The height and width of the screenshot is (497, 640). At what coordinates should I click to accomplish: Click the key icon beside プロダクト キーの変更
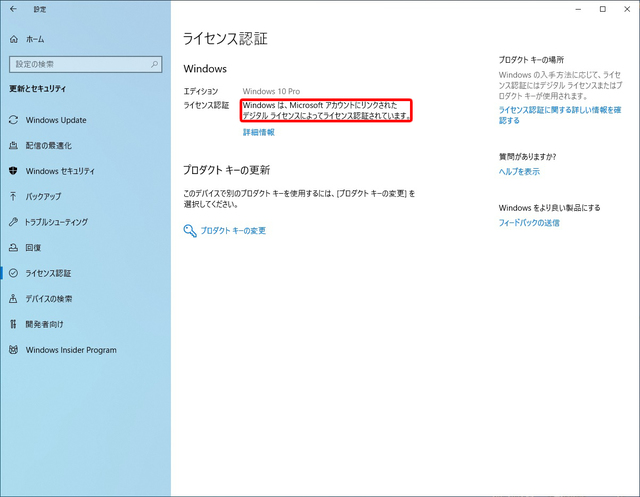[x=190, y=231]
